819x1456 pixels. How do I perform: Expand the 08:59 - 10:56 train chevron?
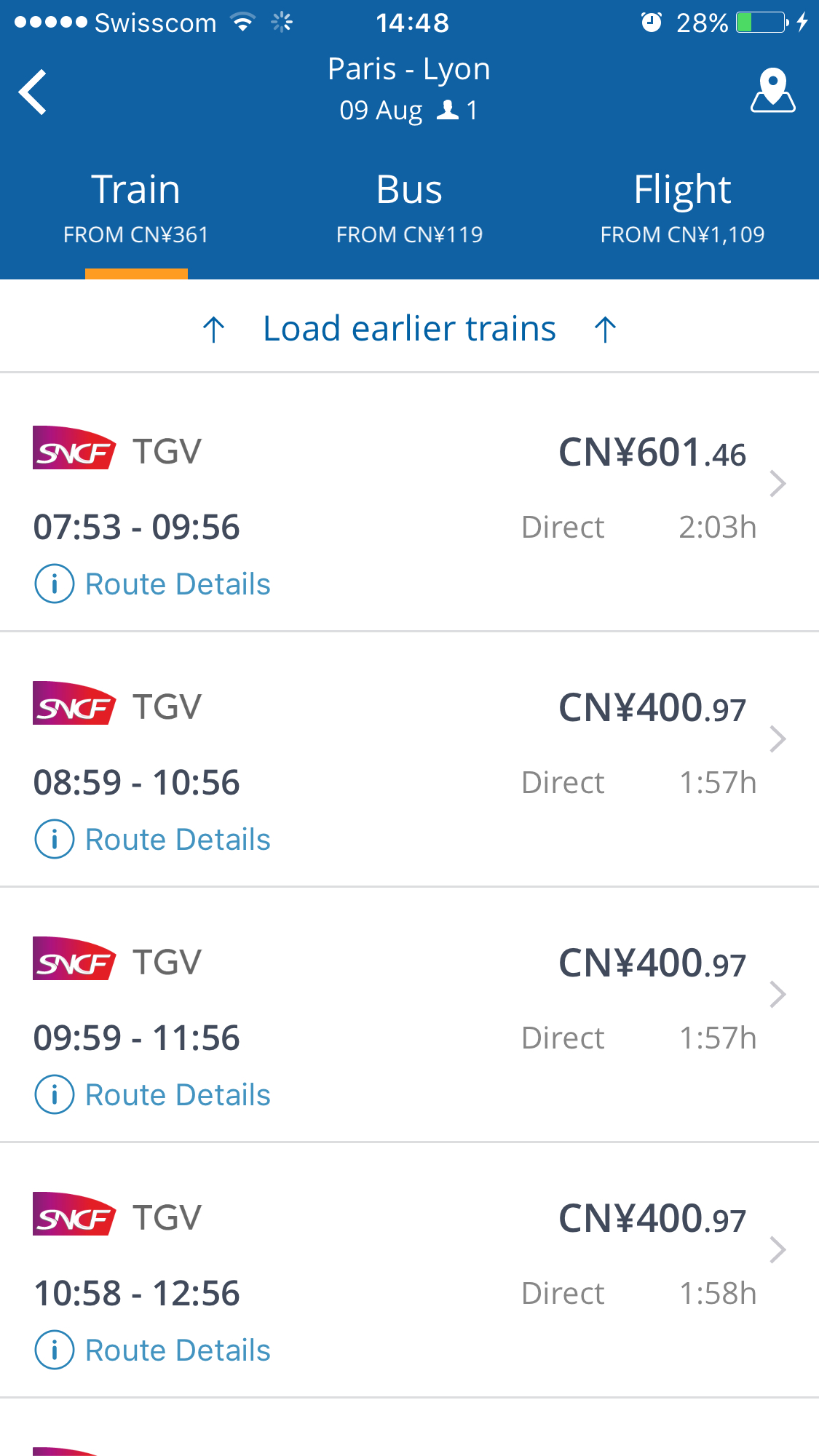tap(778, 739)
